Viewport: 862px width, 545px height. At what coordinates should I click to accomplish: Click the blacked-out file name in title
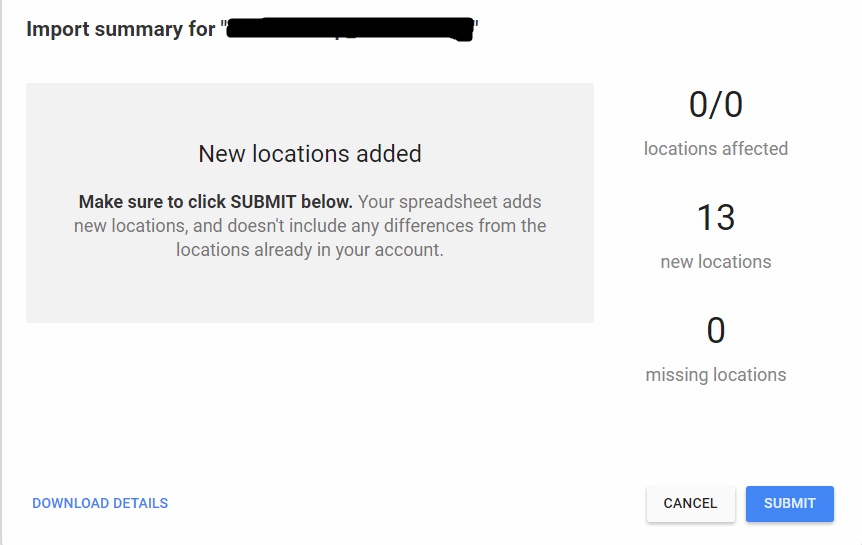pos(349,29)
